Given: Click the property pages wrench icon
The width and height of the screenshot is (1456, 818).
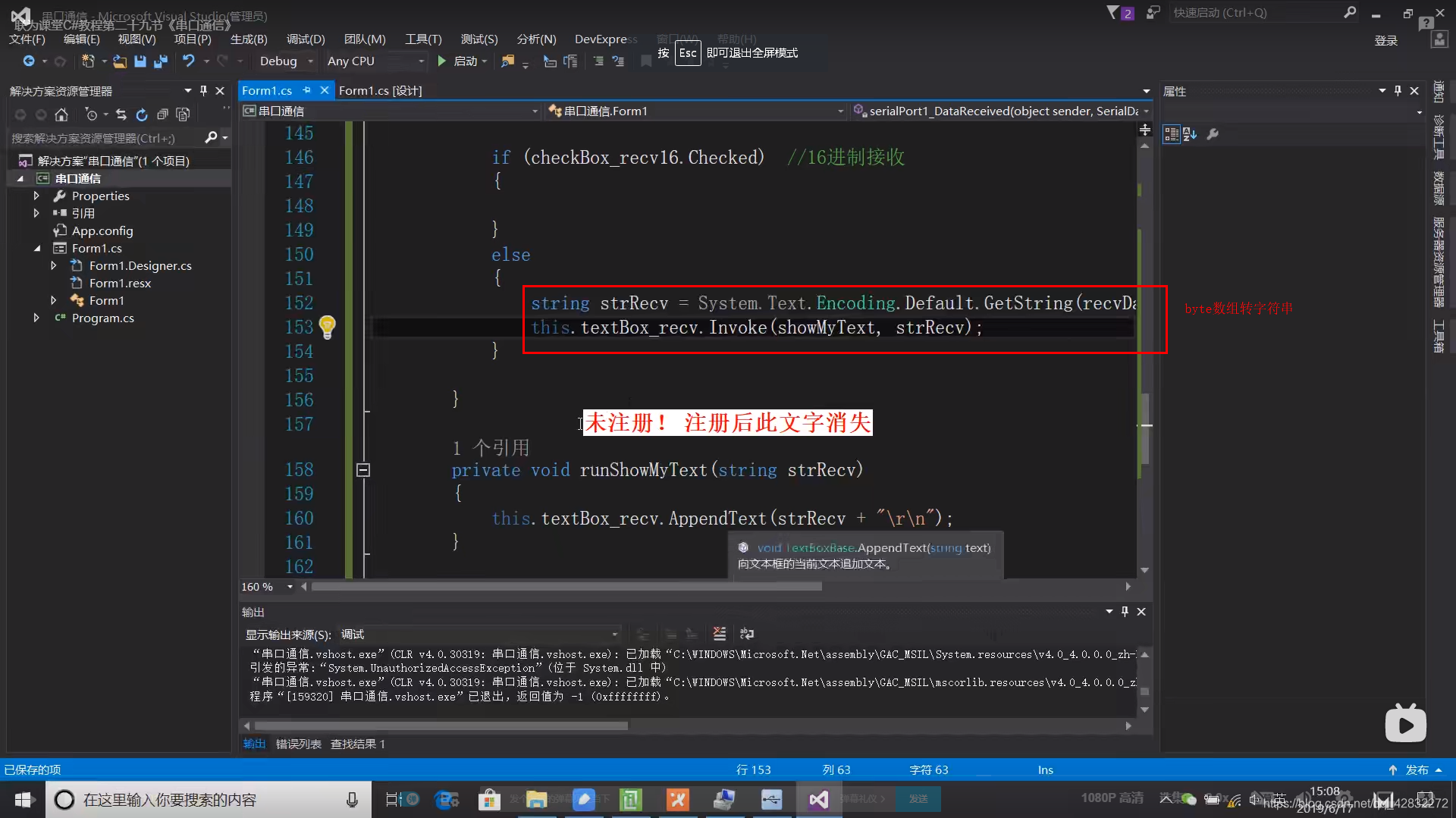Looking at the screenshot, I should tap(1213, 134).
